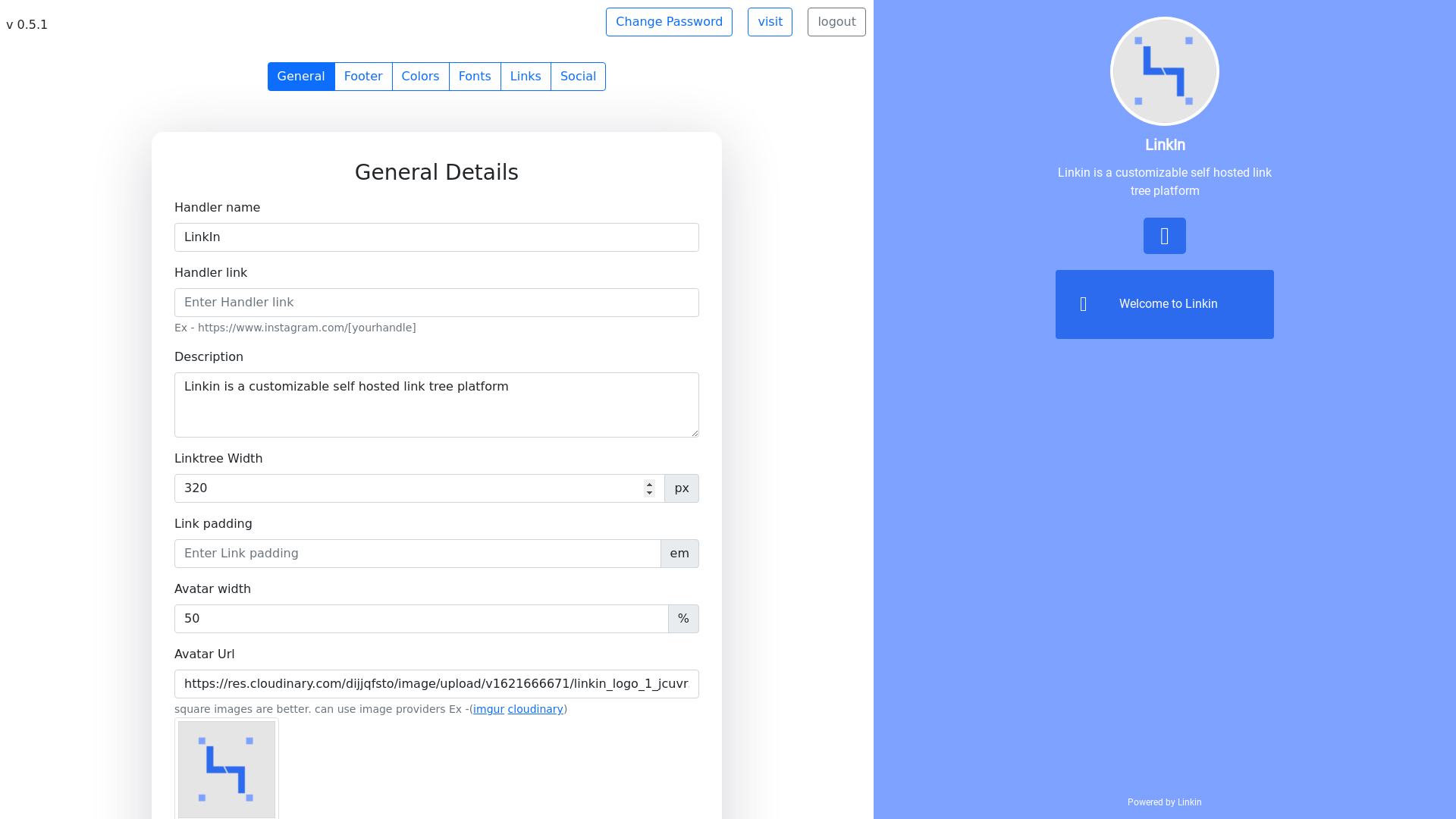Click the Linkin logo thumbnail below Avatar Url
Screen dimensions: 1456x819
226,769
